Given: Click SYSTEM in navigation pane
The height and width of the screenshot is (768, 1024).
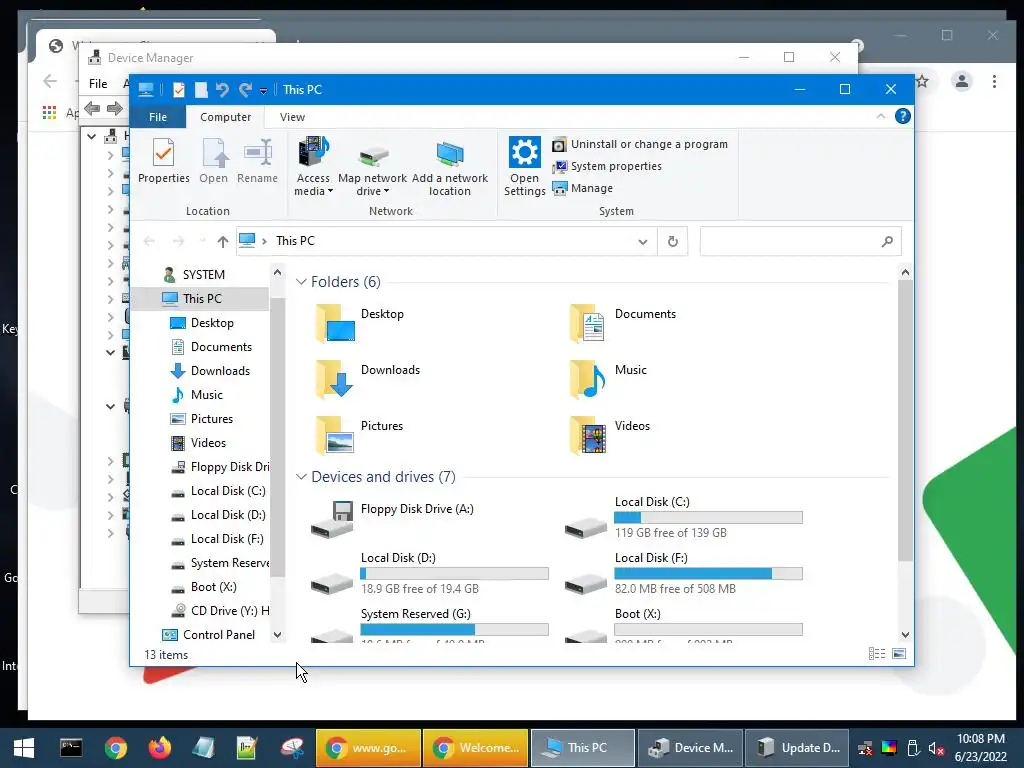Looking at the screenshot, I should 203,275.
